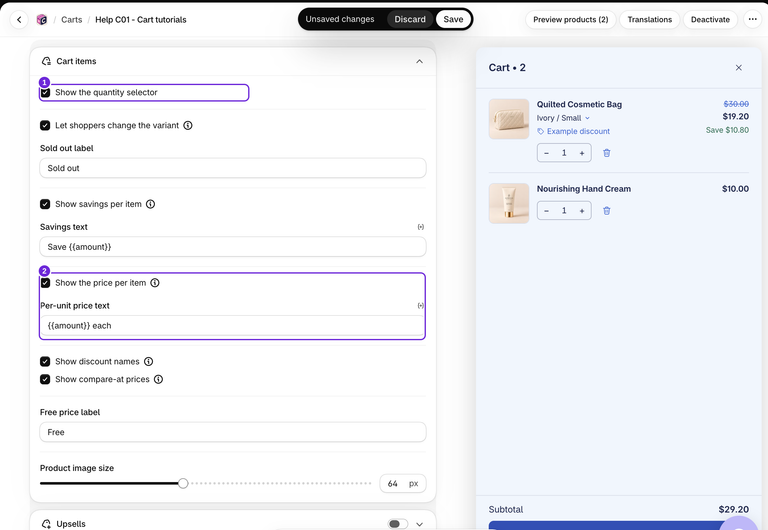
Task: Open Translations
Action: click(649, 20)
